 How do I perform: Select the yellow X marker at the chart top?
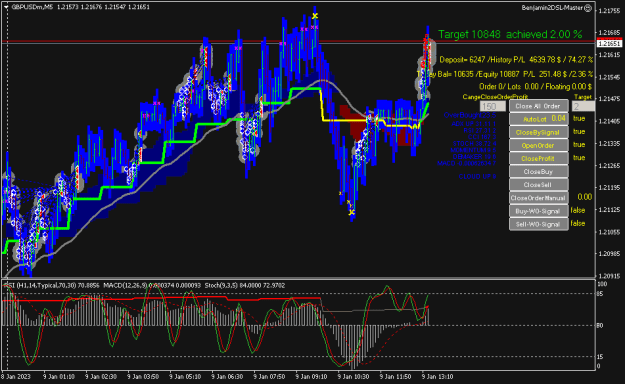coord(315,16)
